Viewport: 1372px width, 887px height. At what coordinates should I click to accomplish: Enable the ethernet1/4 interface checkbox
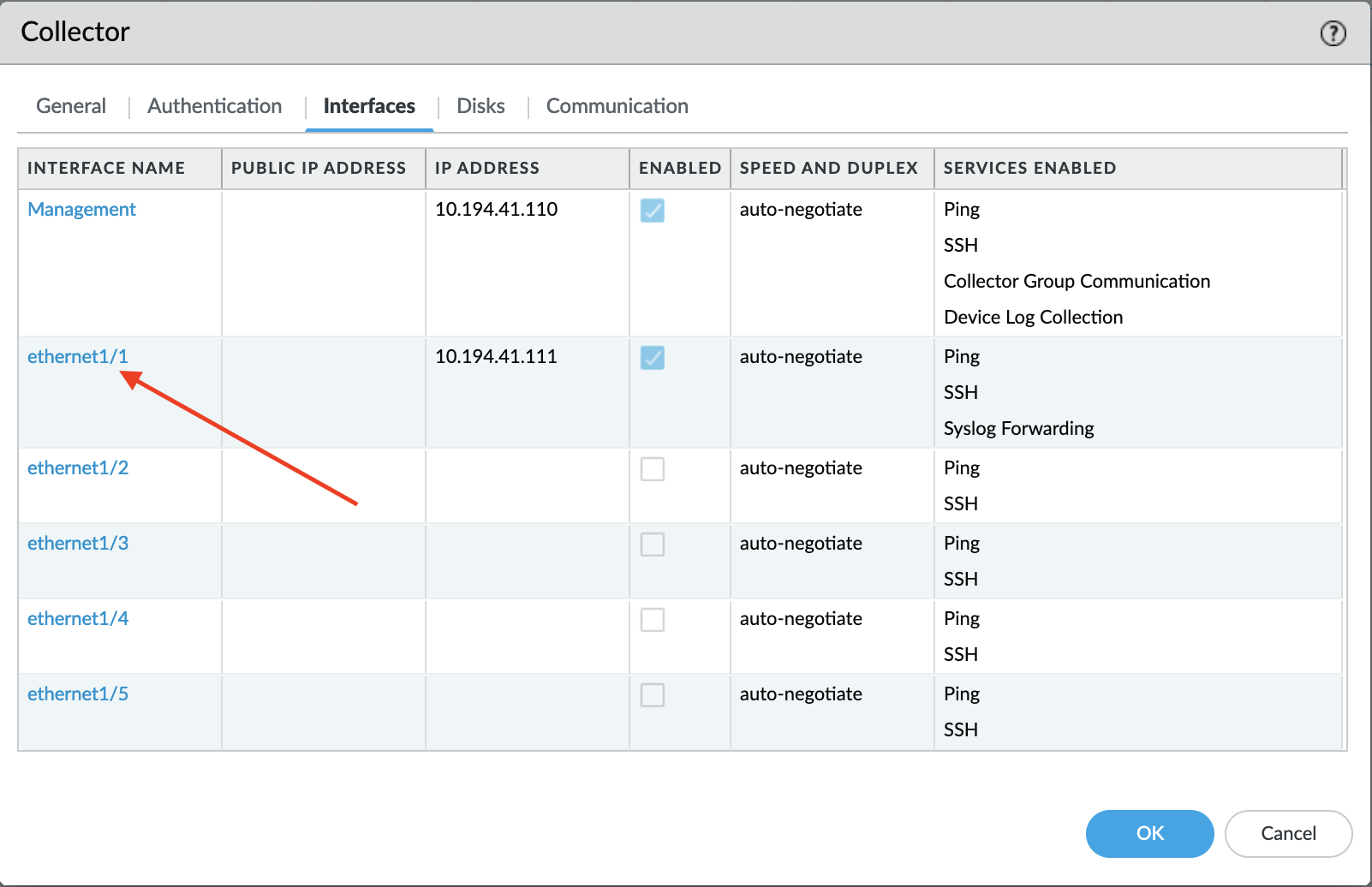[653, 620]
